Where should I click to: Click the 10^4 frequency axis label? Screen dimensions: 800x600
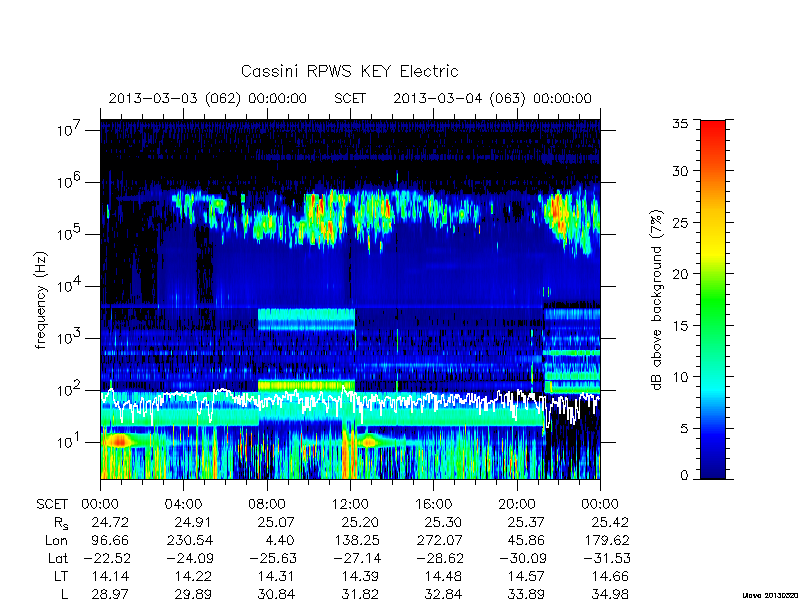pos(68,285)
